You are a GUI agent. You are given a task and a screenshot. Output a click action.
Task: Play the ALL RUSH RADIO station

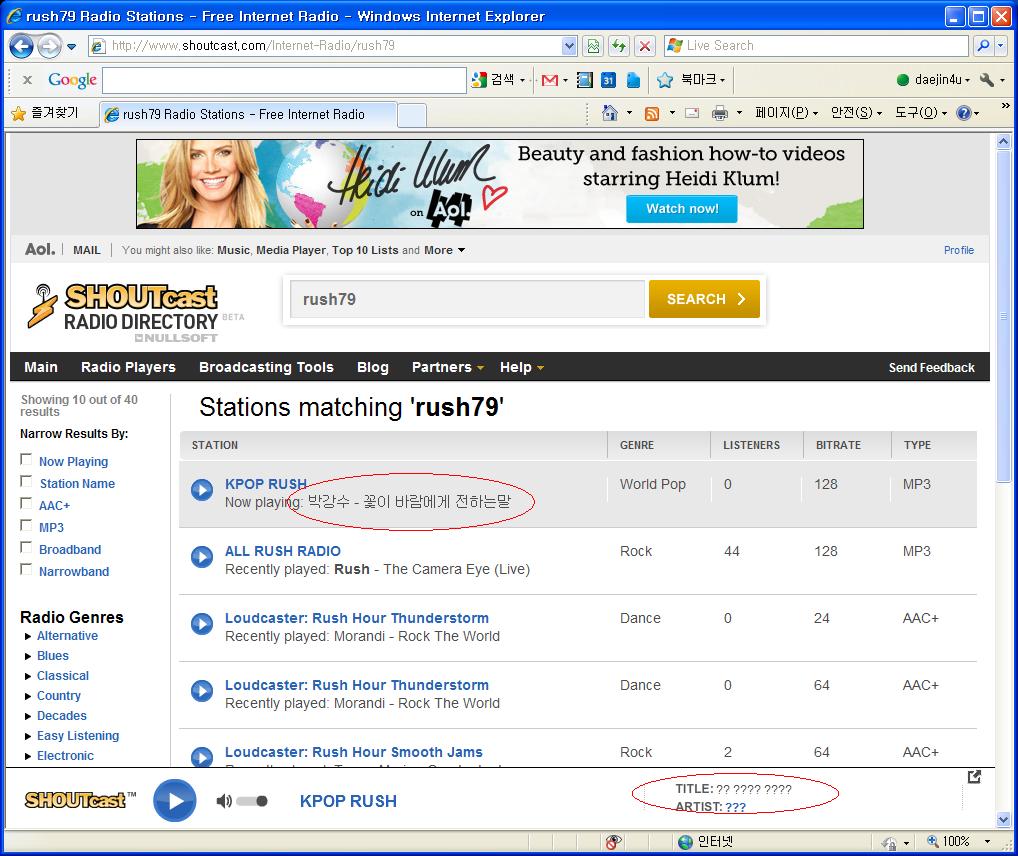(x=202, y=557)
